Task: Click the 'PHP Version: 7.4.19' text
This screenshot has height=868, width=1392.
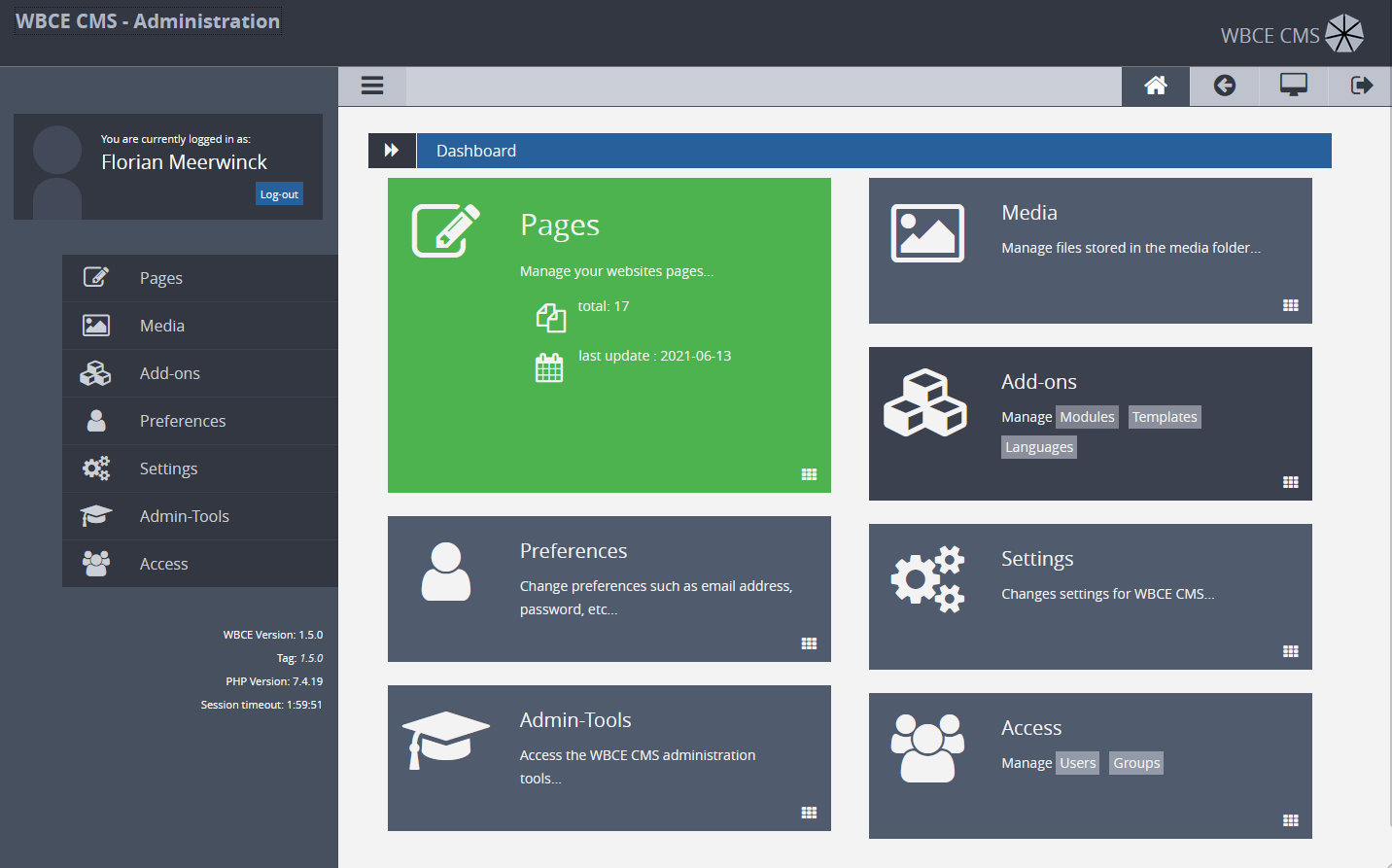Action: (x=274, y=681)
